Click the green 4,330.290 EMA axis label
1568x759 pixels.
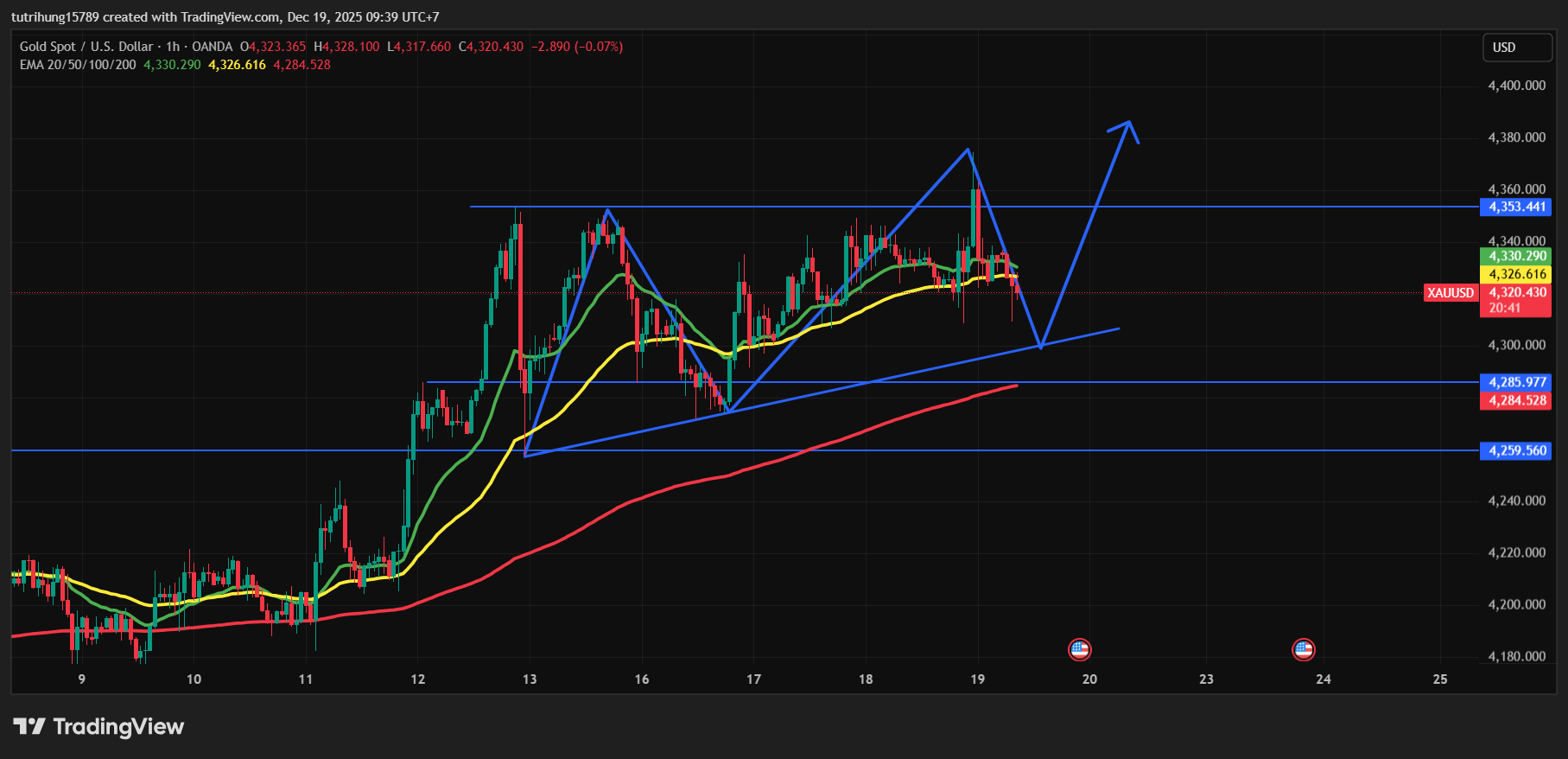[1516, 256]
